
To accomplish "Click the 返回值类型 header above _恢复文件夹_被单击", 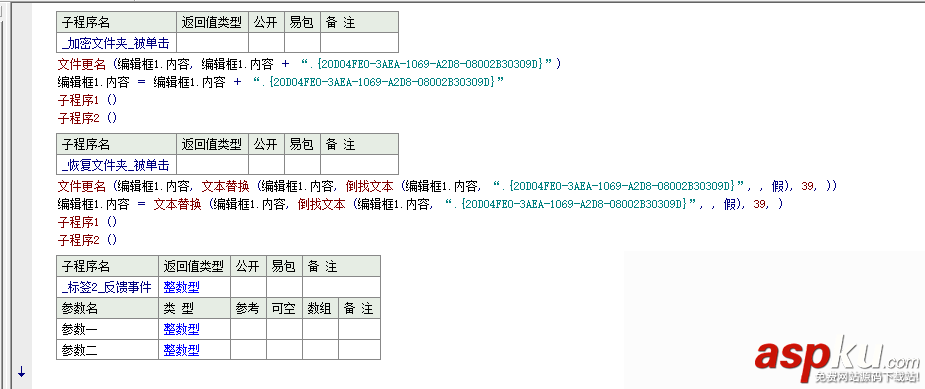I will tap(212, 144).
